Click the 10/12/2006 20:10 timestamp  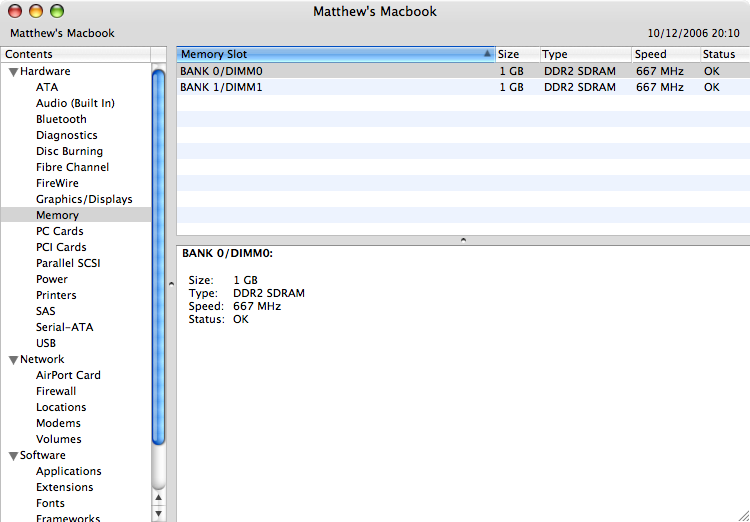[x=693, y=33]
